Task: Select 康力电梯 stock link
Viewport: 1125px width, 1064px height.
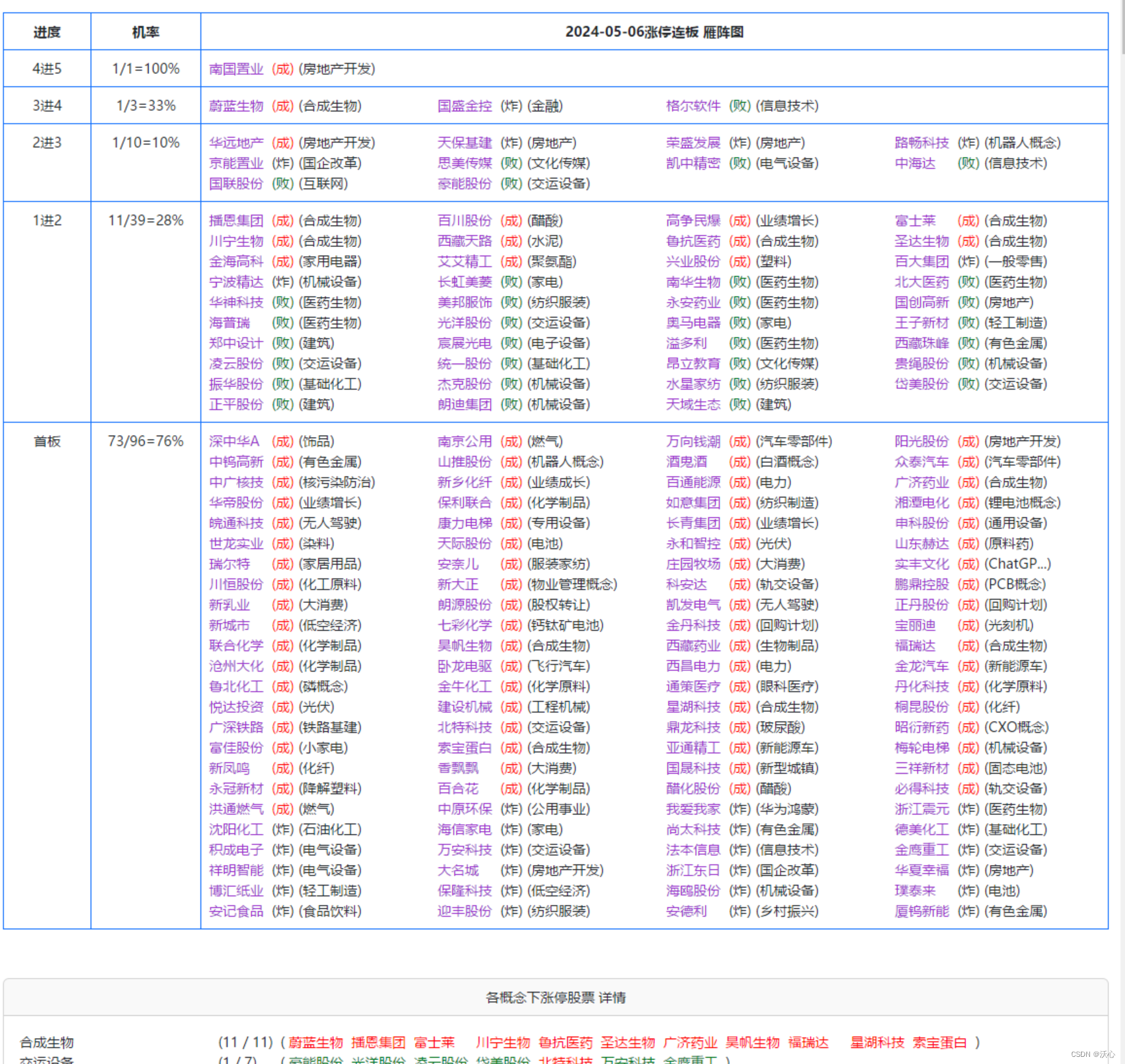Action: [464, 523]
